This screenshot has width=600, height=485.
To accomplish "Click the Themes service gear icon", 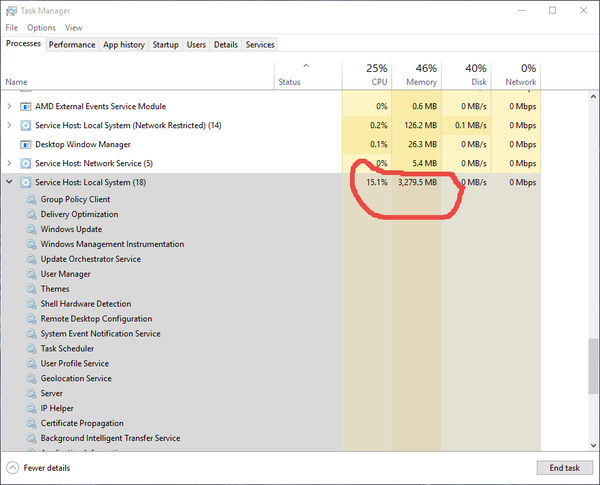I will (31, 289).
